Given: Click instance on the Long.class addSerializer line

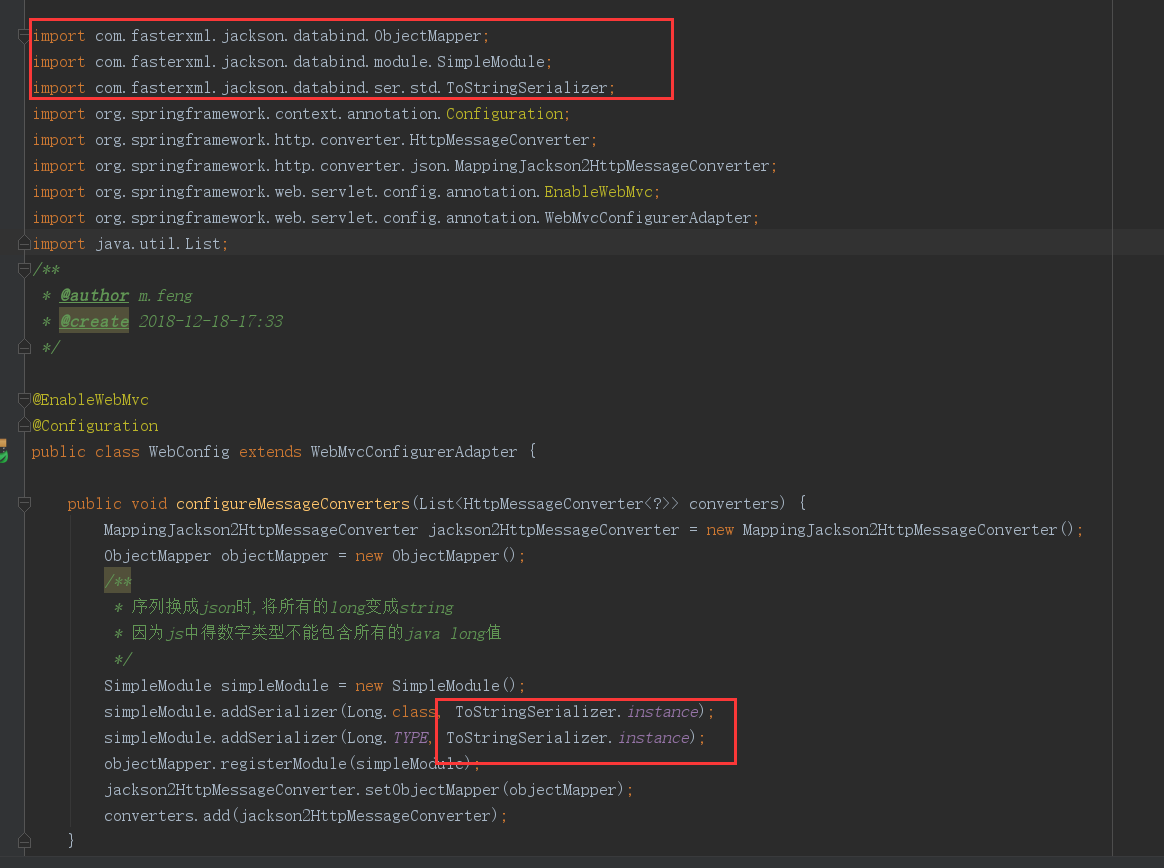Looking at the screenshot, I should pos(663,711).
